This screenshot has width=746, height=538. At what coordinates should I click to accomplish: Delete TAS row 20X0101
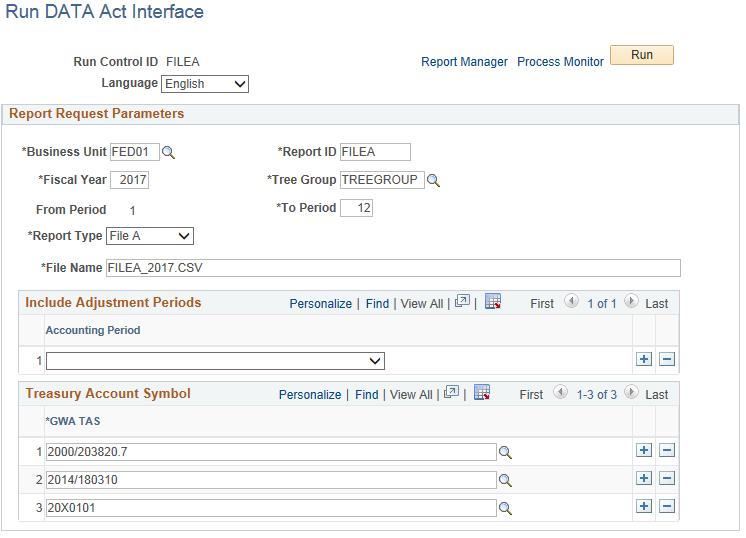(x=667, y=506)
